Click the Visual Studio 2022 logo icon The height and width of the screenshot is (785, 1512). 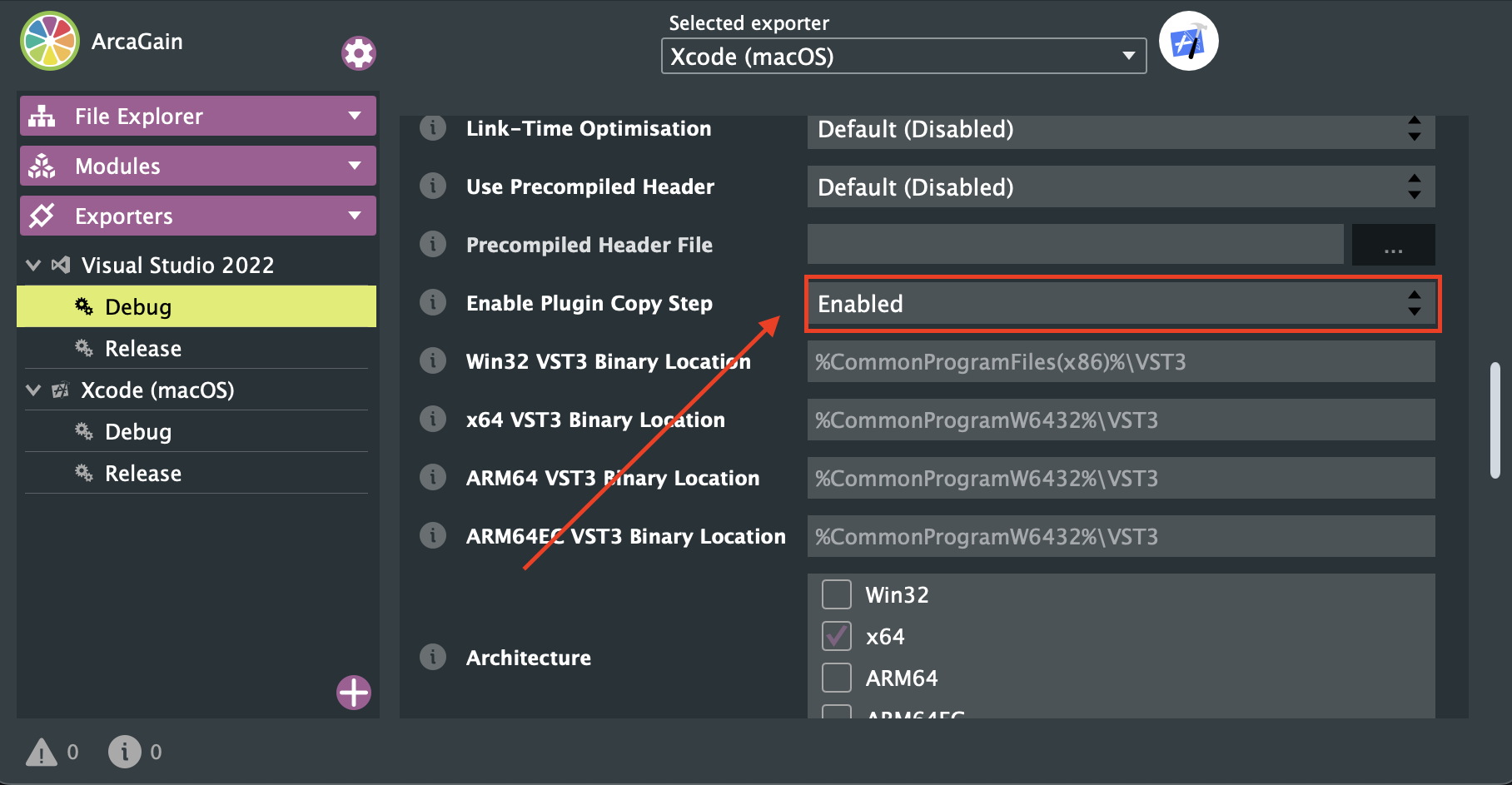[x=61, y=265]
